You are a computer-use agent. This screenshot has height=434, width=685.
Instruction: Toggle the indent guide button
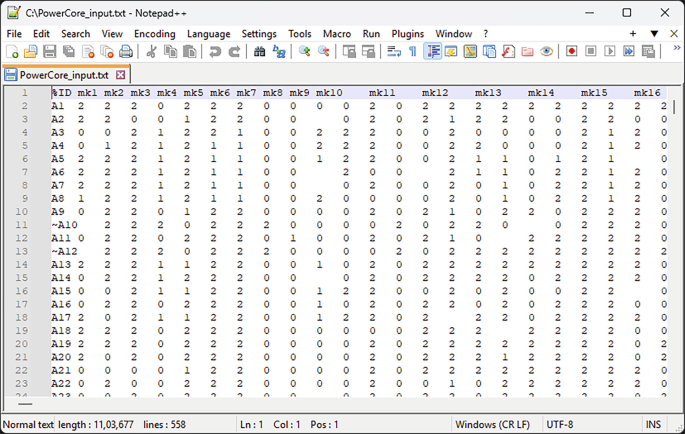pyautogui.click(x=433, y=52)
